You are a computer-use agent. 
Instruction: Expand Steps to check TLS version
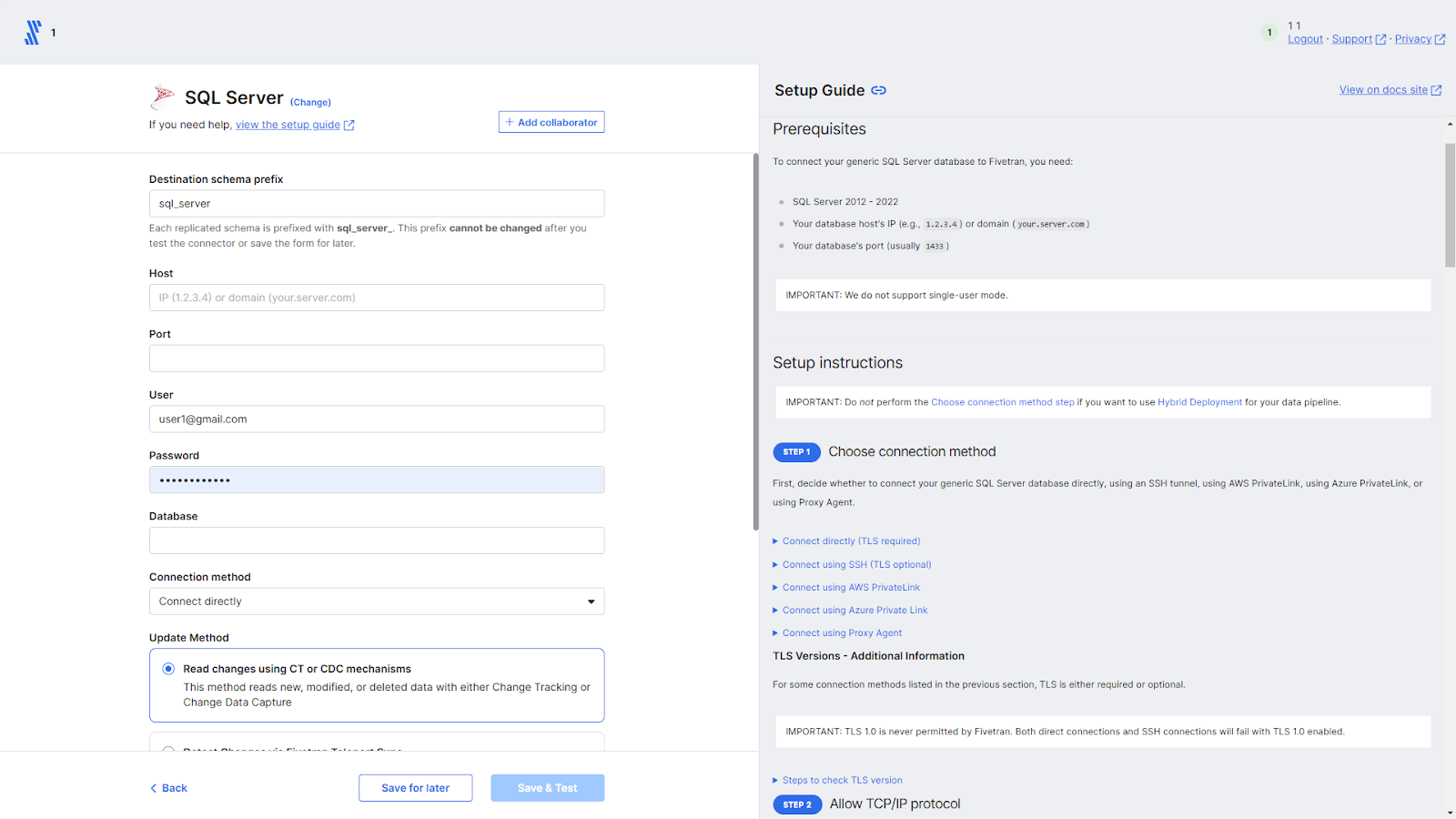[x=842, y=780]
